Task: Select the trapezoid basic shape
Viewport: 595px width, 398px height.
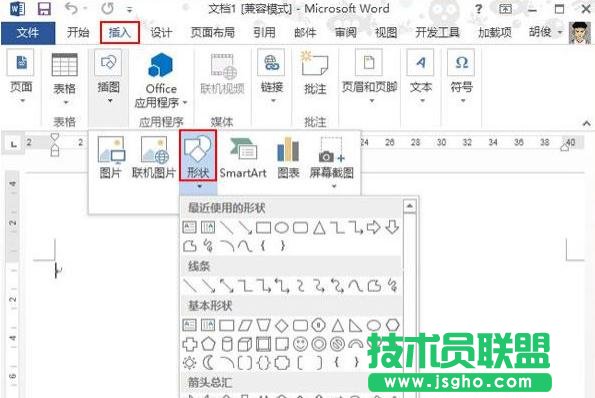Action: [264, 326]
